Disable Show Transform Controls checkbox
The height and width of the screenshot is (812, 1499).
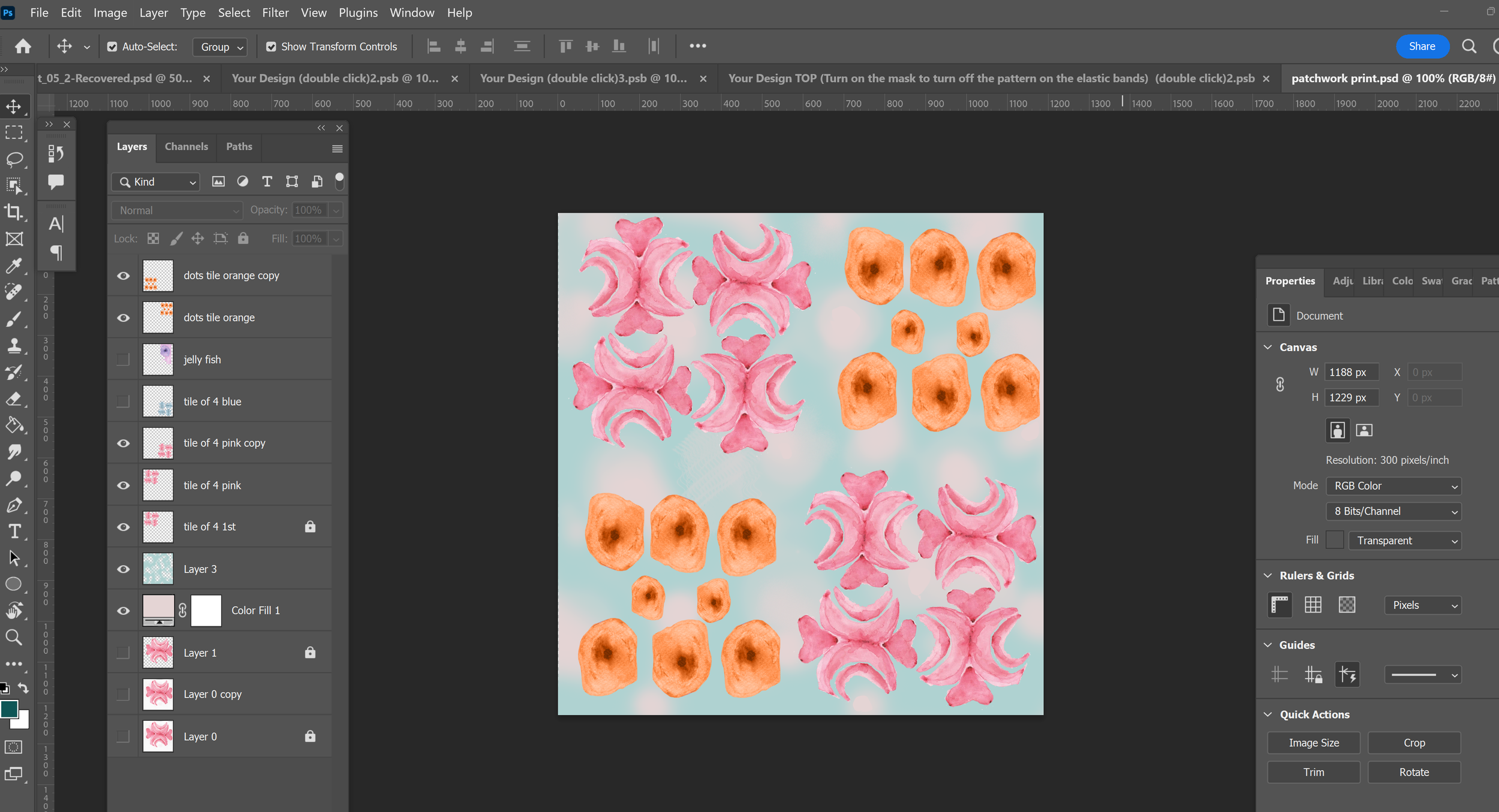tap(272, 47)
